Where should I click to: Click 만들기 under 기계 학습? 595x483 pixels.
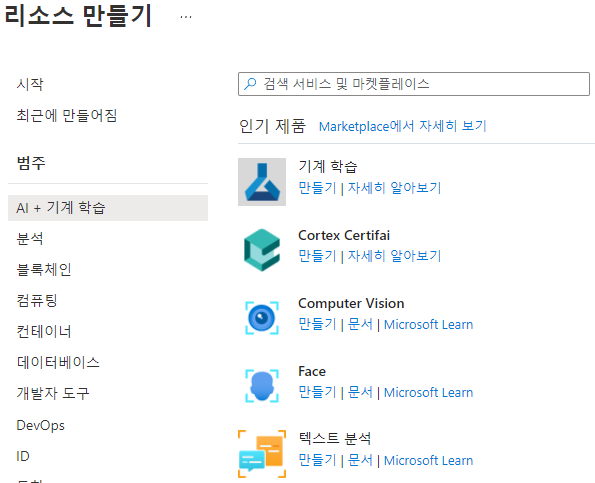(317, 187)
